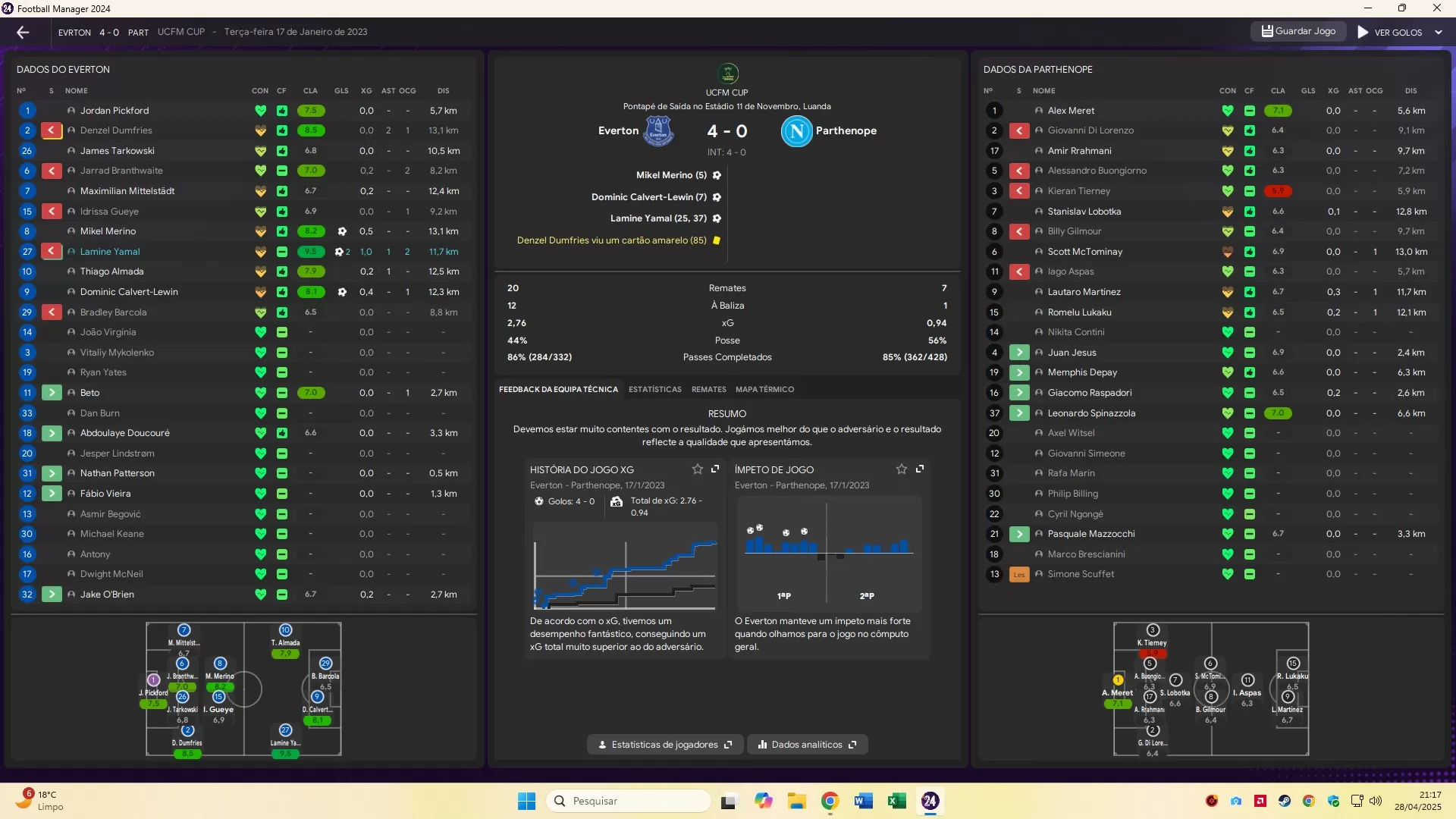This screenshot has height=819, width=1456.
Task: Open Lautaro Martinez player name
Action: tap(1084, 292)
